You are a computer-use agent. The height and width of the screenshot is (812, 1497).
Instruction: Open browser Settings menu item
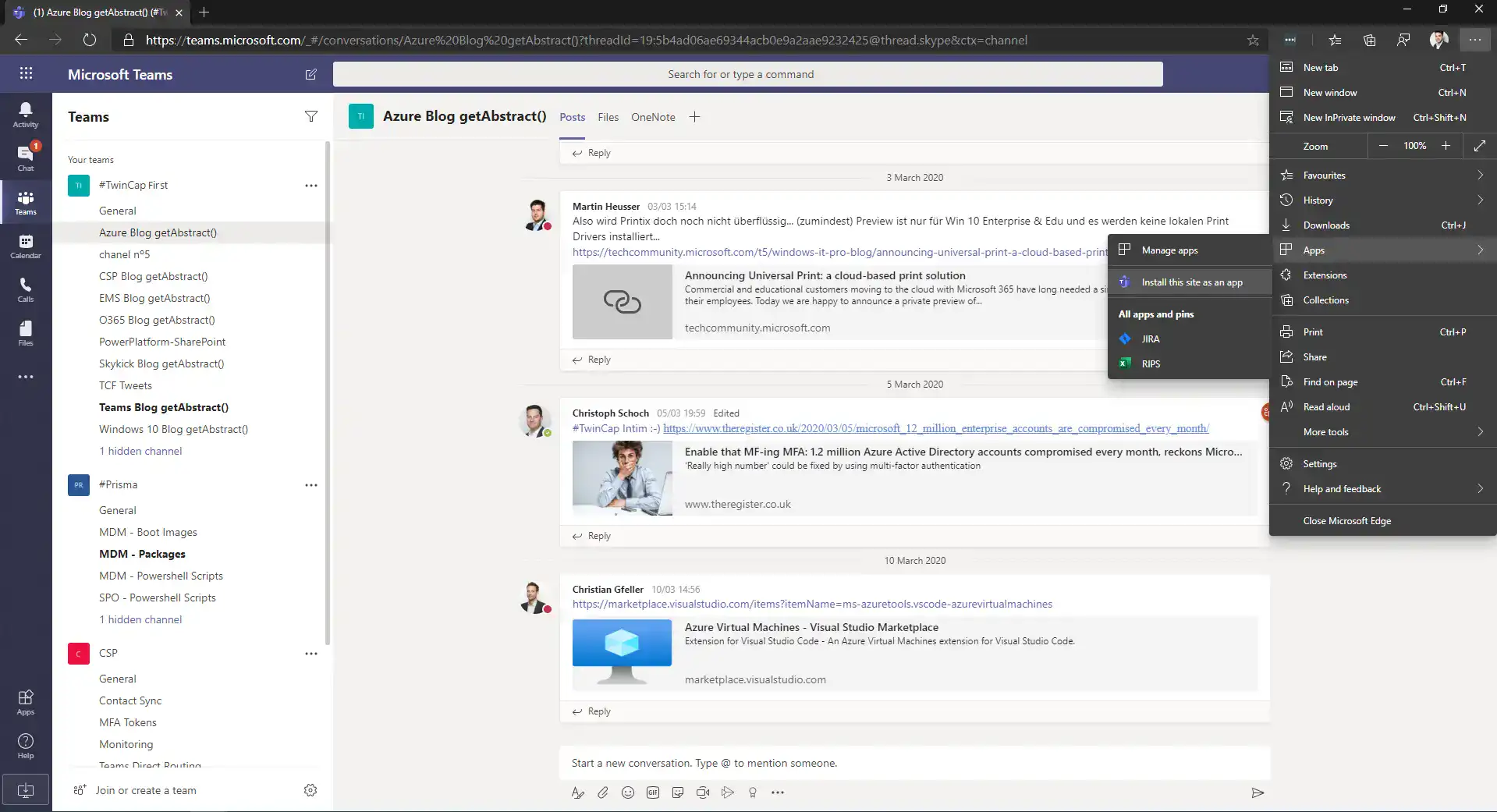(x=1383, y=464)
